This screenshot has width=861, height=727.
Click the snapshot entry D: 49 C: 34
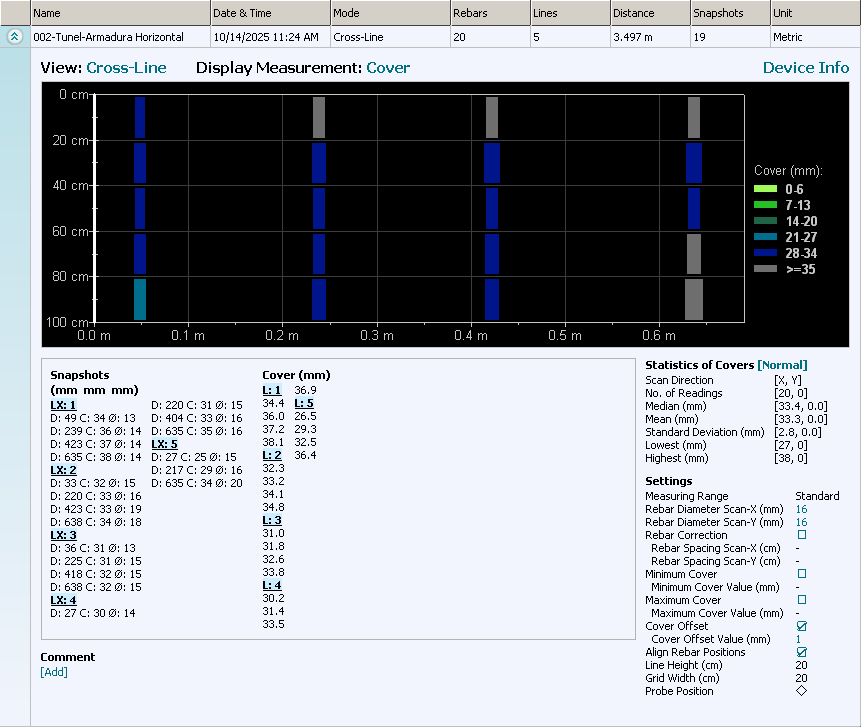point(93,418)
